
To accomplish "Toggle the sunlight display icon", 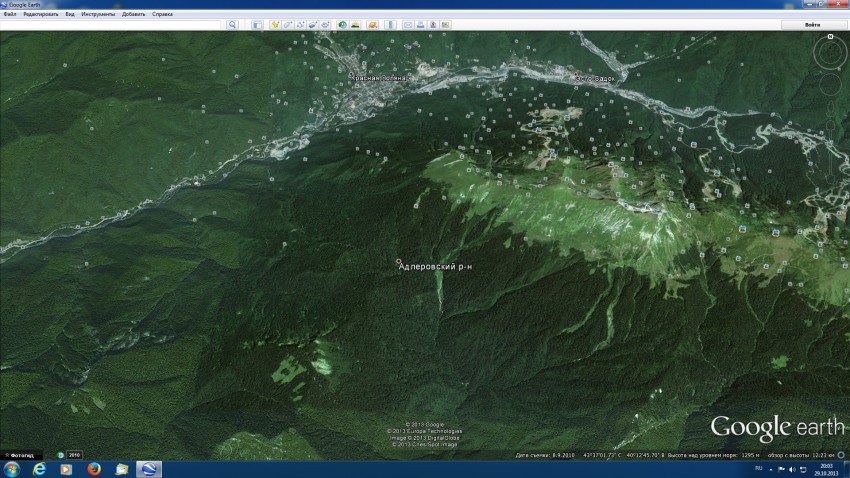I will coord(355,24).
